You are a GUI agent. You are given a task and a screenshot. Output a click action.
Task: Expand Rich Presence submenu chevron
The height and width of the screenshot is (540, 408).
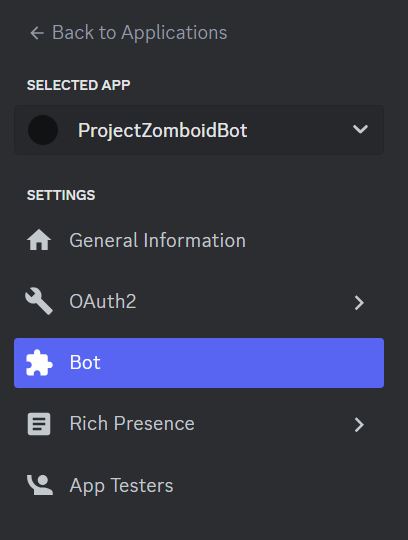pyautogui.click(x=359, y=425)
